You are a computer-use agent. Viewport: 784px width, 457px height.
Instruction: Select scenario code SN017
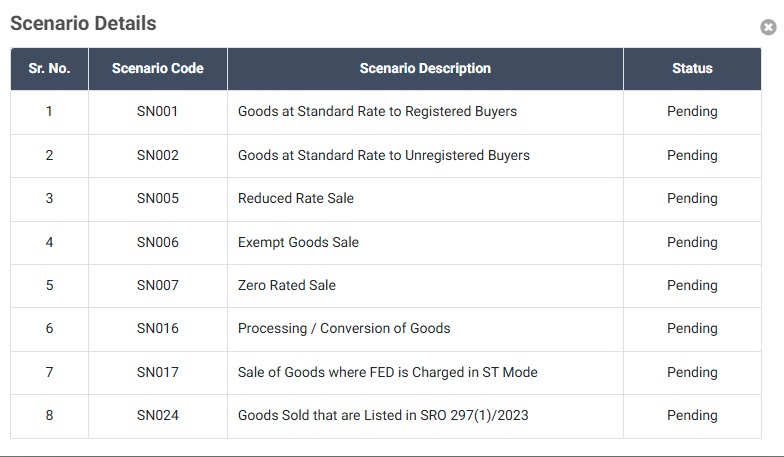point(157,372)
